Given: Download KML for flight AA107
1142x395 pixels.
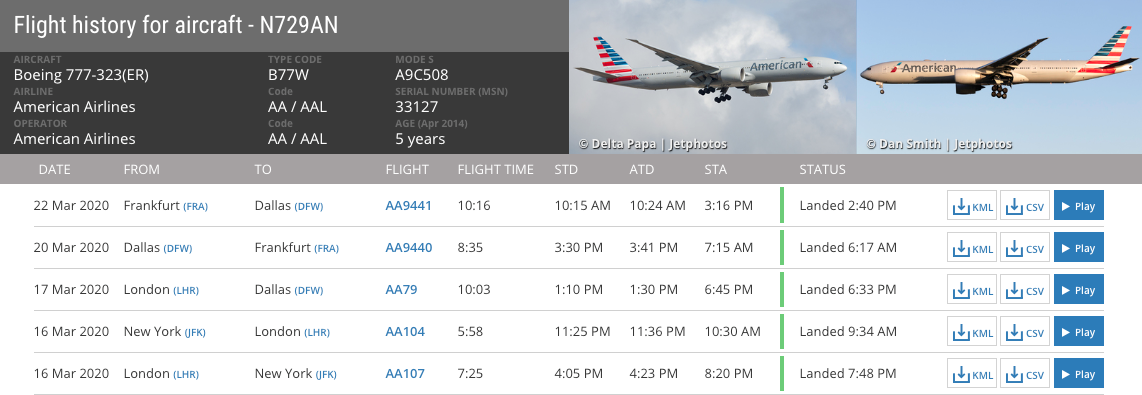Looking at the screenshot, I should (972, 374).
